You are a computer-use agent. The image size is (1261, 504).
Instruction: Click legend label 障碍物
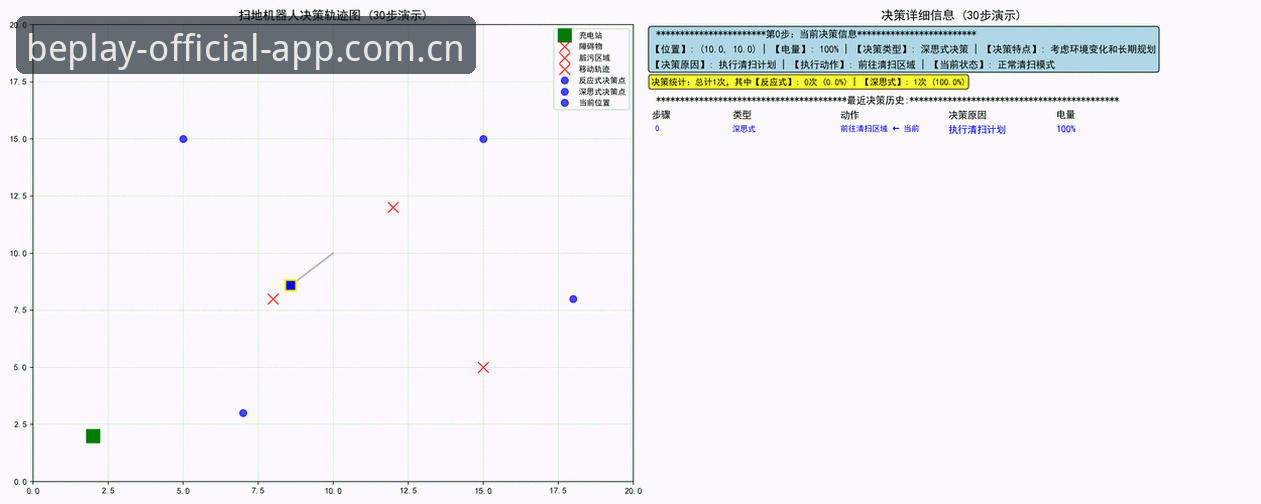[x=590, y=46]
